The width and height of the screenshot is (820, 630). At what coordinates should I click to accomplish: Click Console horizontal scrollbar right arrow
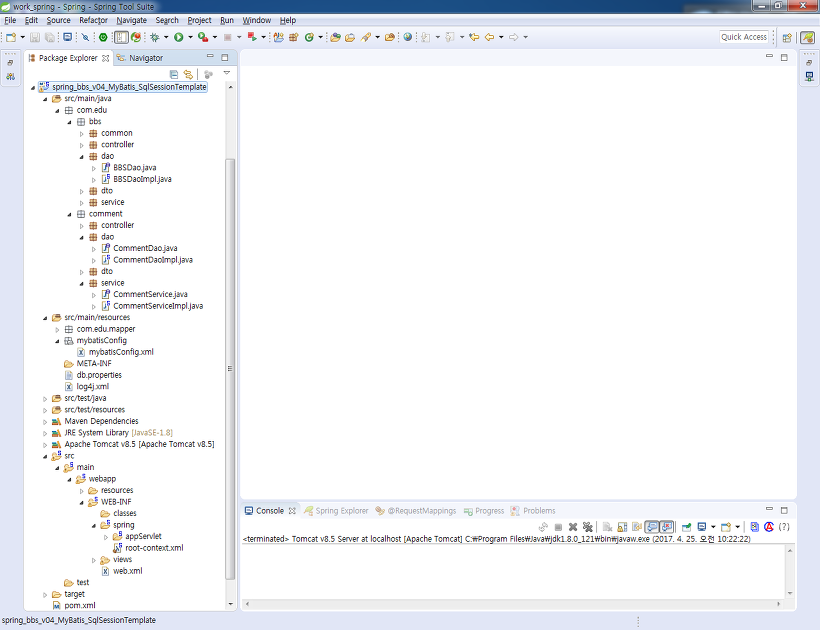pyautogui.click(x=779, y=604)
